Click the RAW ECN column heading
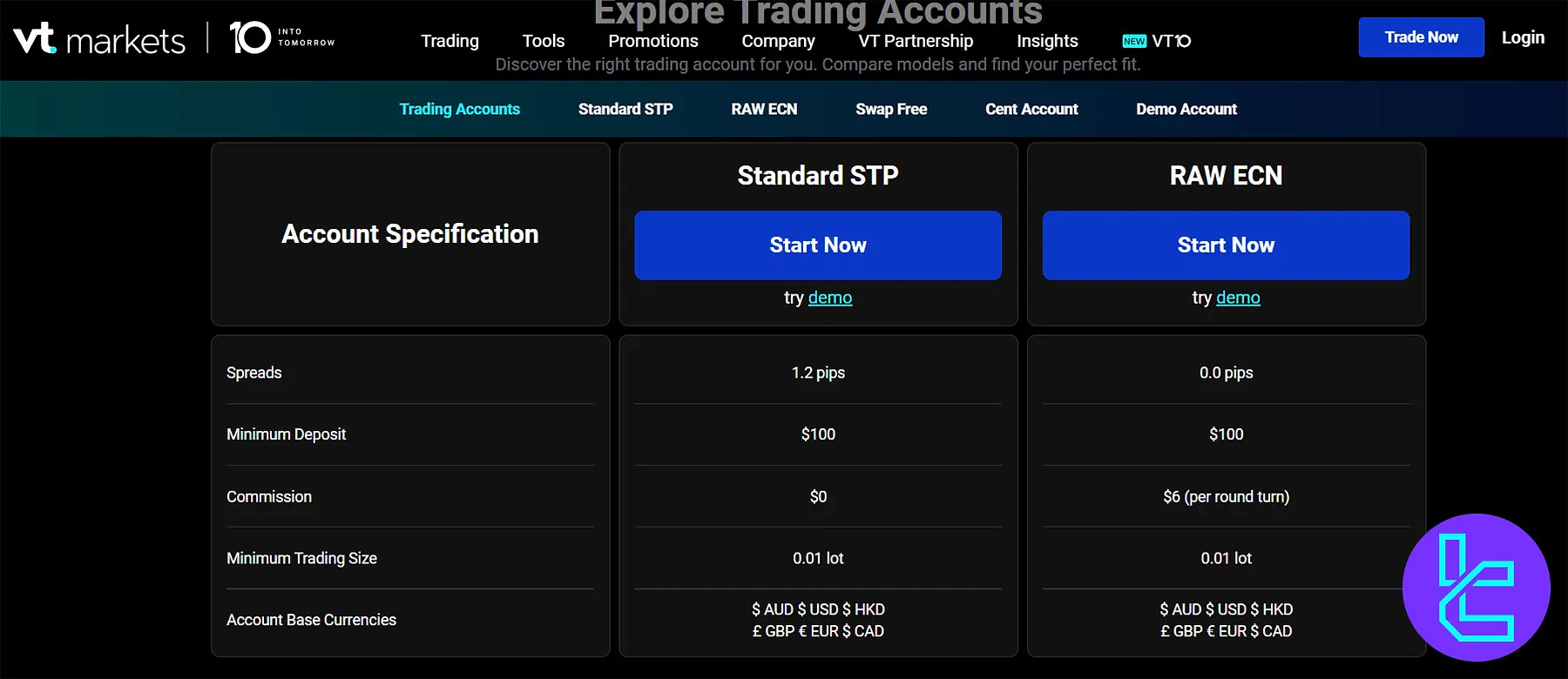Image resolution: width=1568 pixels, height=679 pixels. [x=1226, y=176]
